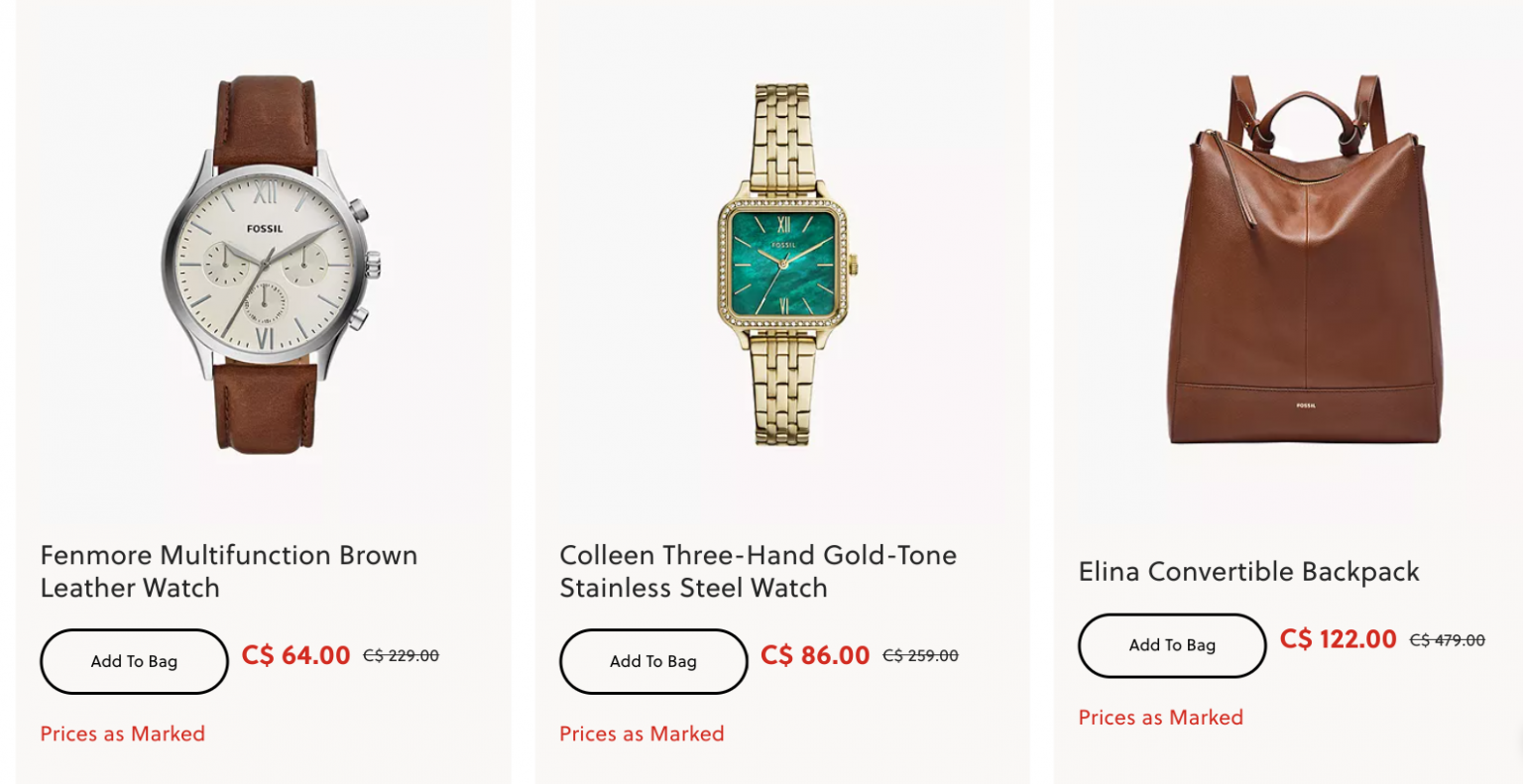The width and height of the screenshot is (1523, 784).
Task: Click Prices as Marked under the Elina backpack
Action: click(x=1161, y=718)
